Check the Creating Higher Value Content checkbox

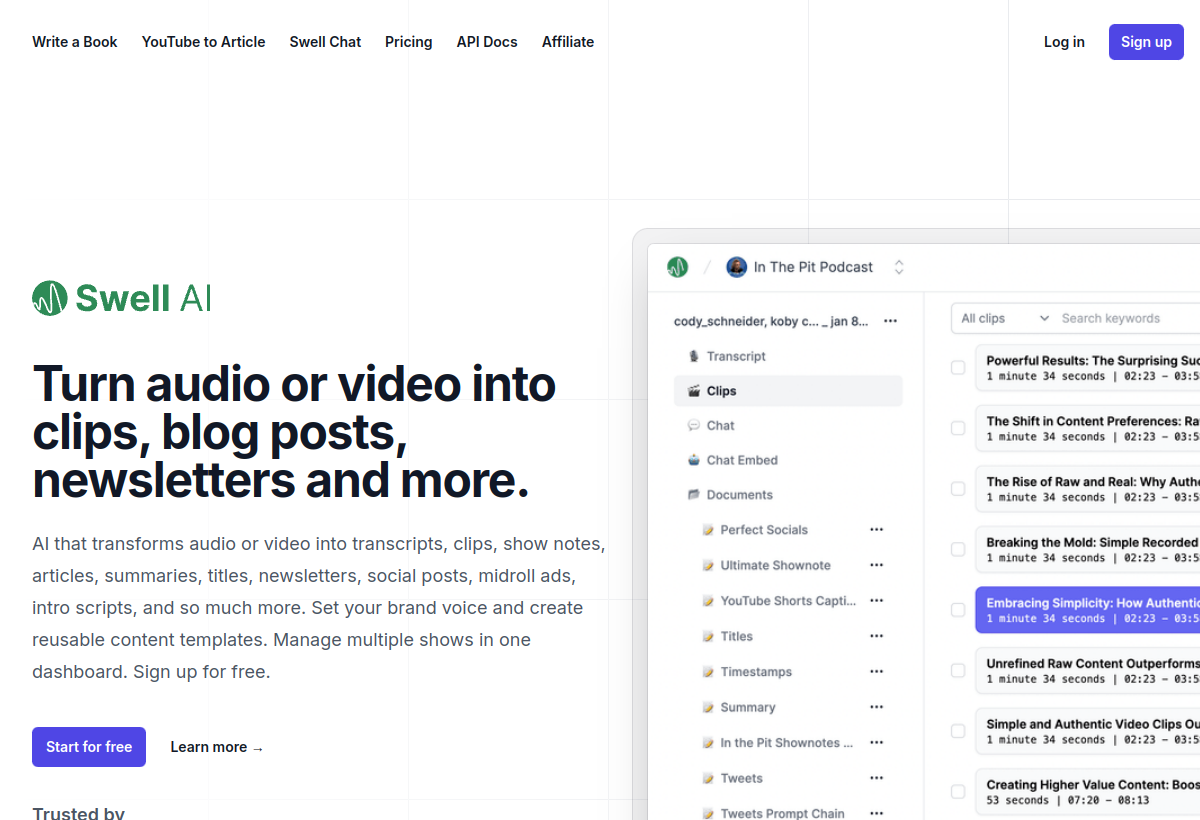958,792
